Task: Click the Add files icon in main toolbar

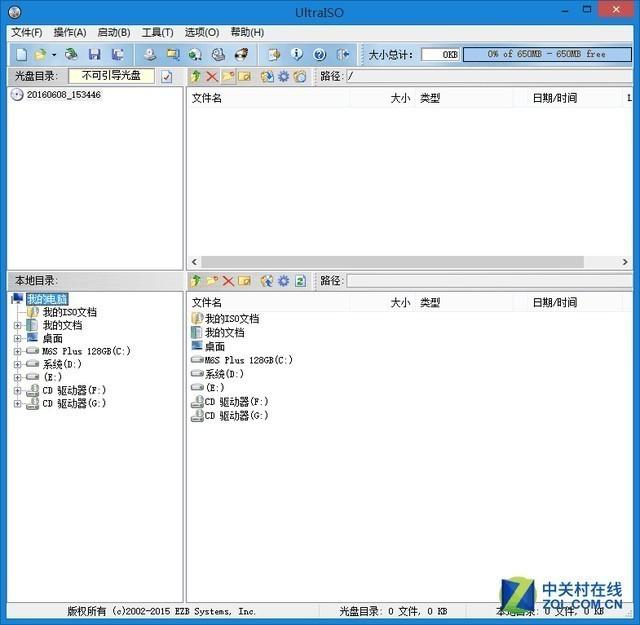Action: (x=274, y=54)
